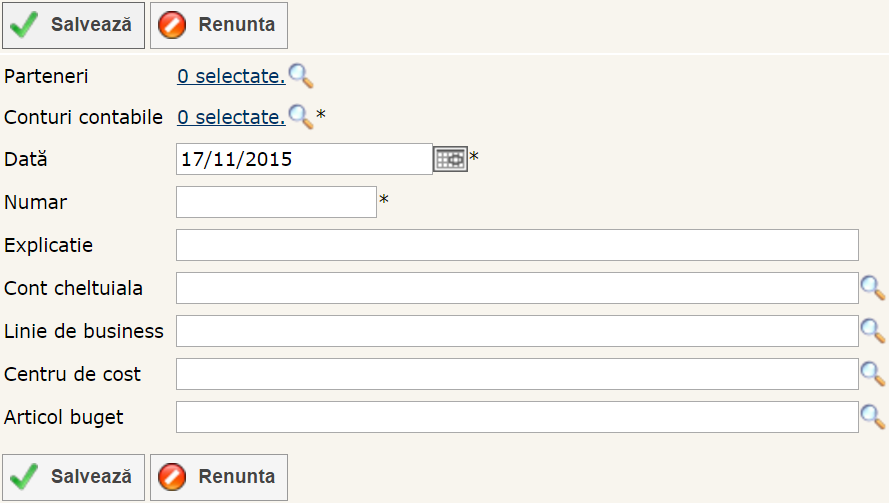Click the top Salvează button
The height and width of the screenshot is (503, 889).
pos(74,25)
